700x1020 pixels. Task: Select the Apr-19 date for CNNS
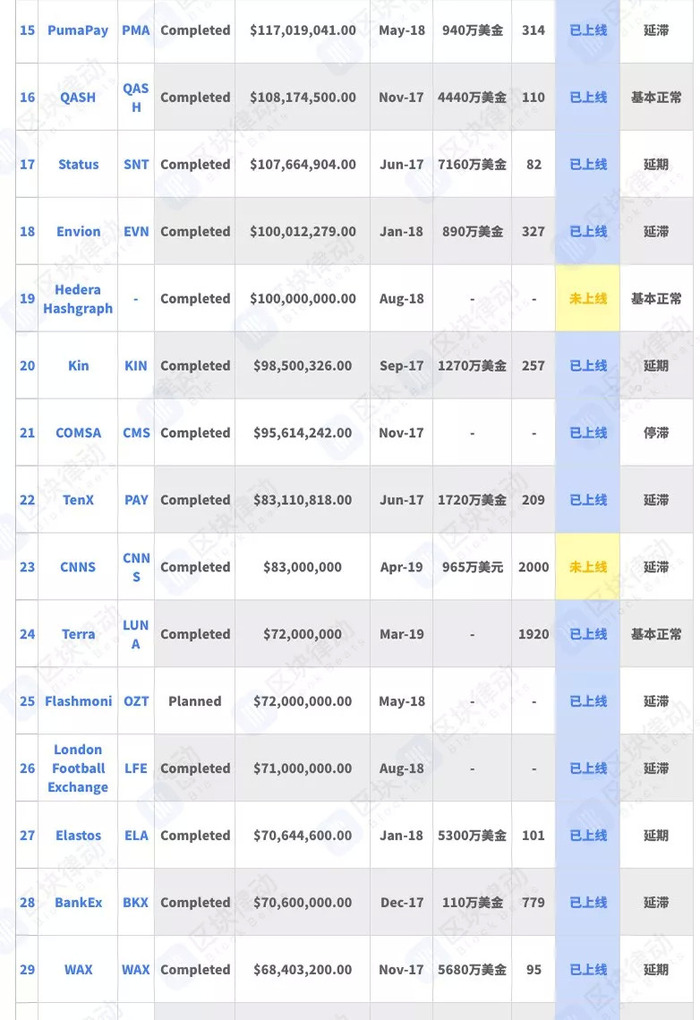(x=401, y=567)
